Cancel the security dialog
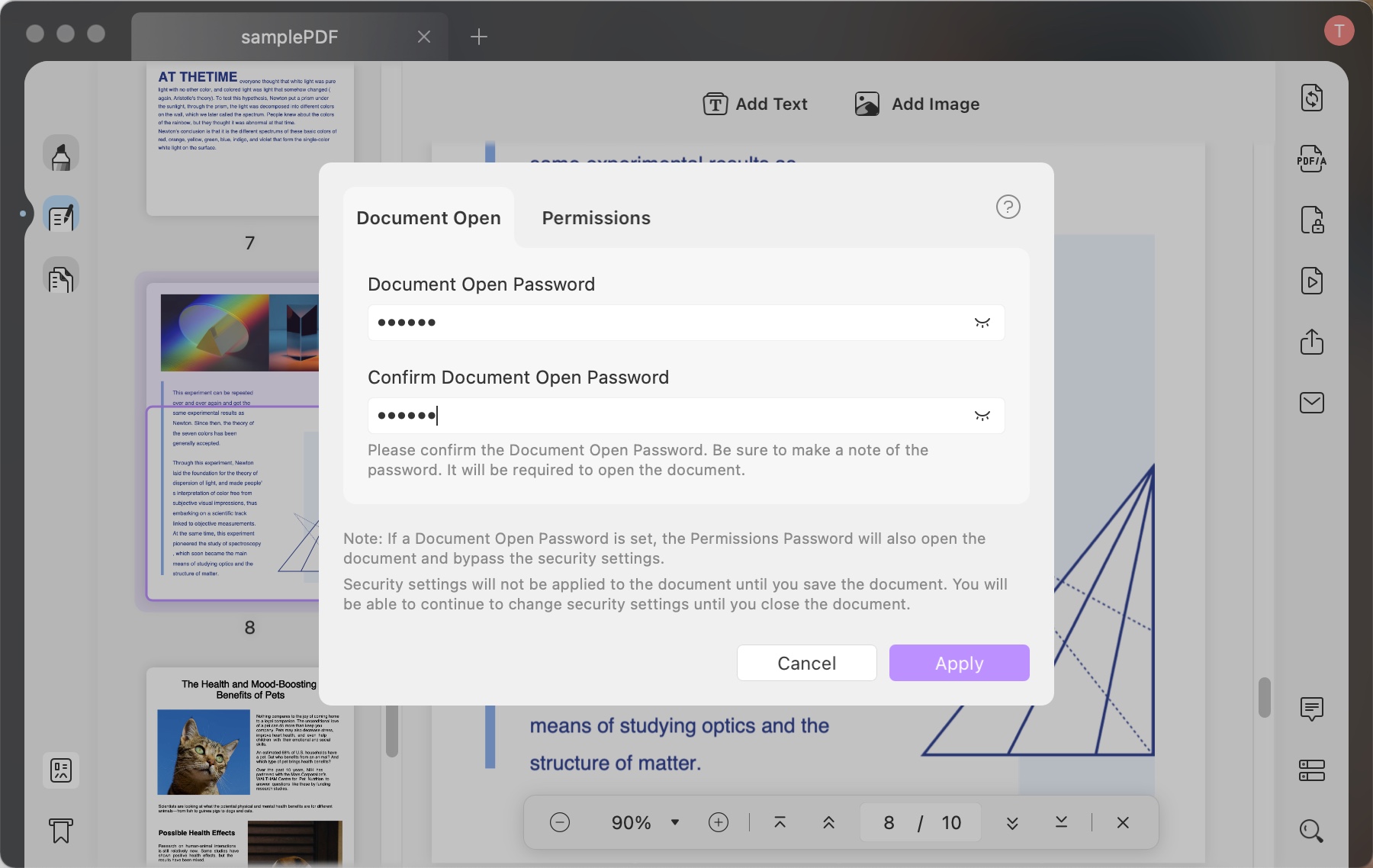The image size is (1373, 868). point(806,663)
